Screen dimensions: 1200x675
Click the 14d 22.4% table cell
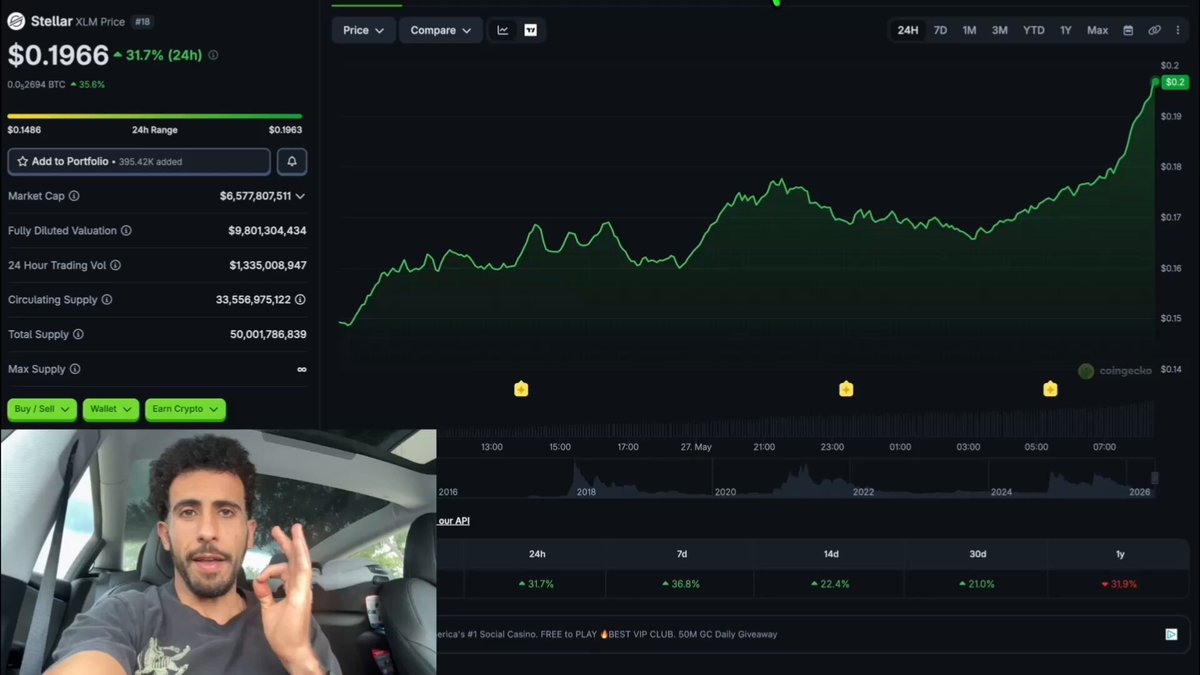point(830,584)
